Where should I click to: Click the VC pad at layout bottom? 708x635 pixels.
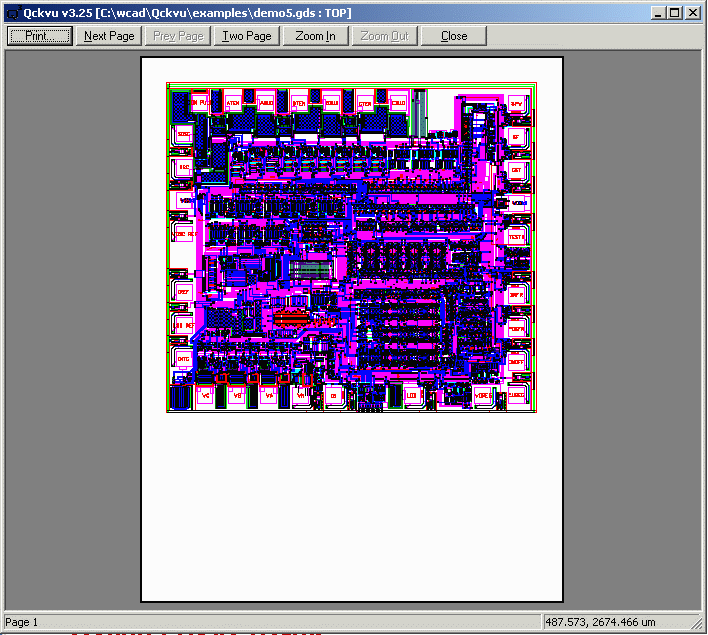pyautogui.click(x=205, y=396)
